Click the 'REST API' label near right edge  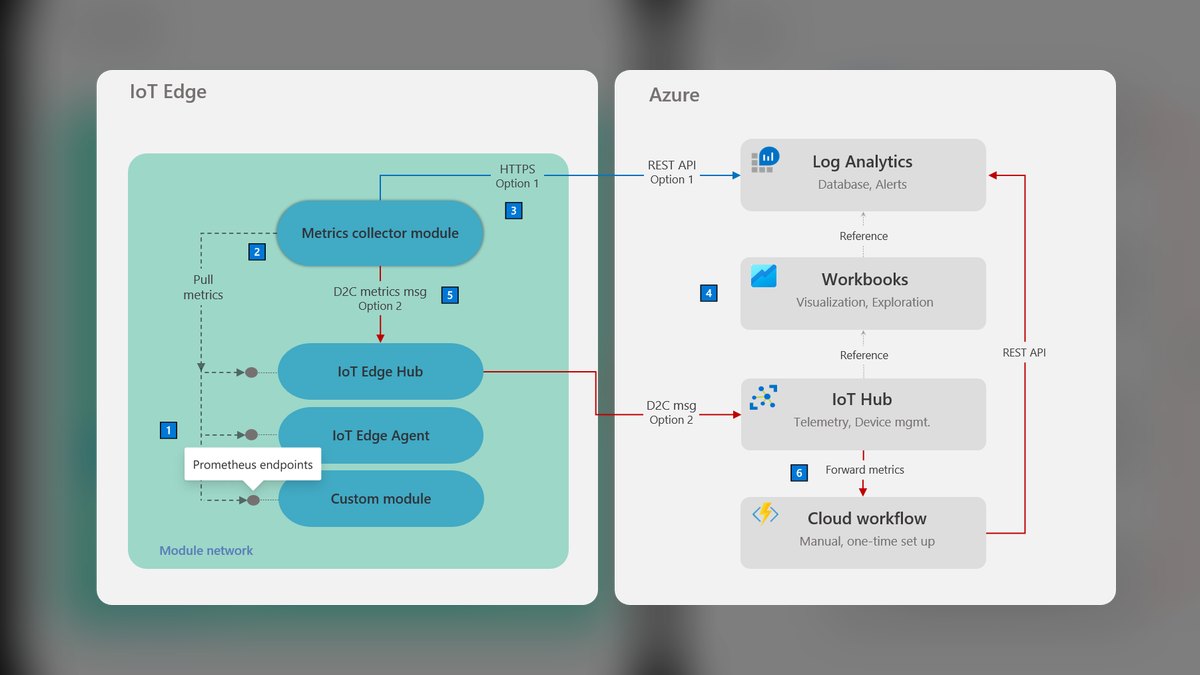coord(1024,353)
